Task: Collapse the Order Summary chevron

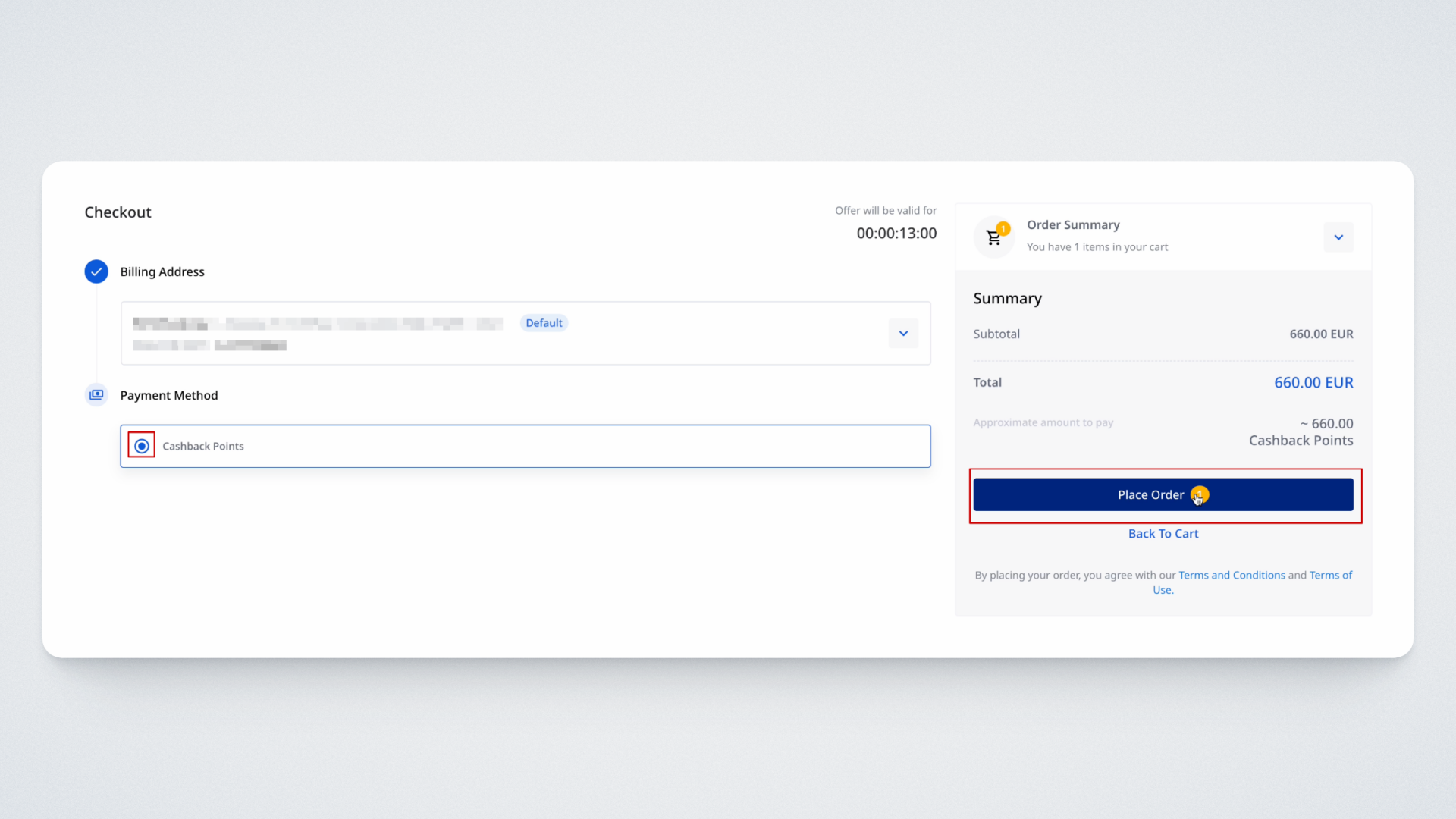Action: (x=1338, y=237)
